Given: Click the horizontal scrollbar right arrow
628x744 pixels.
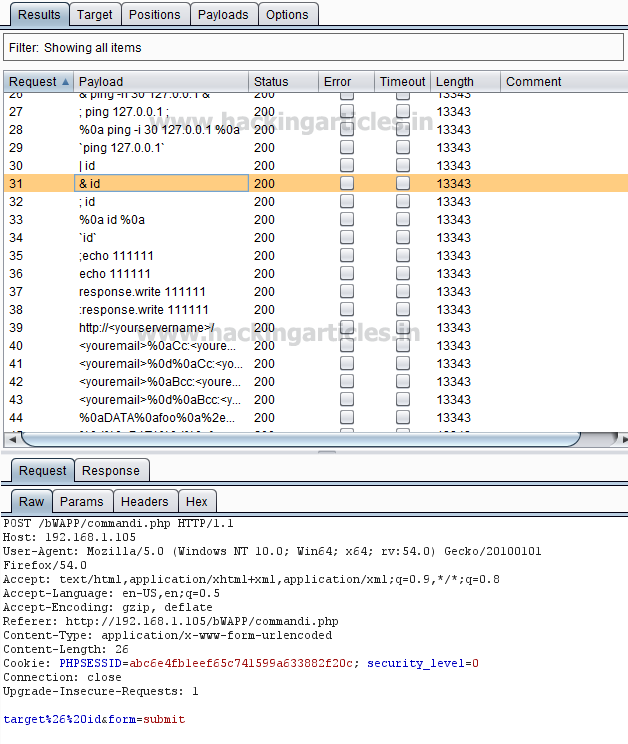Looking at the screenshot, I should pos(624,440).
